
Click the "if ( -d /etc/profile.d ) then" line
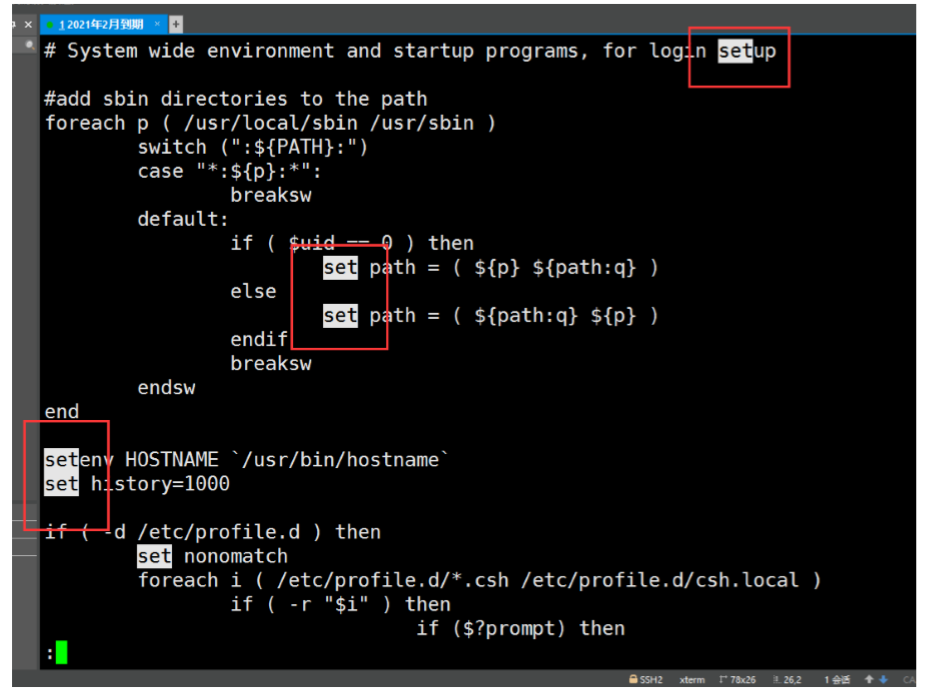pos(213,532)
